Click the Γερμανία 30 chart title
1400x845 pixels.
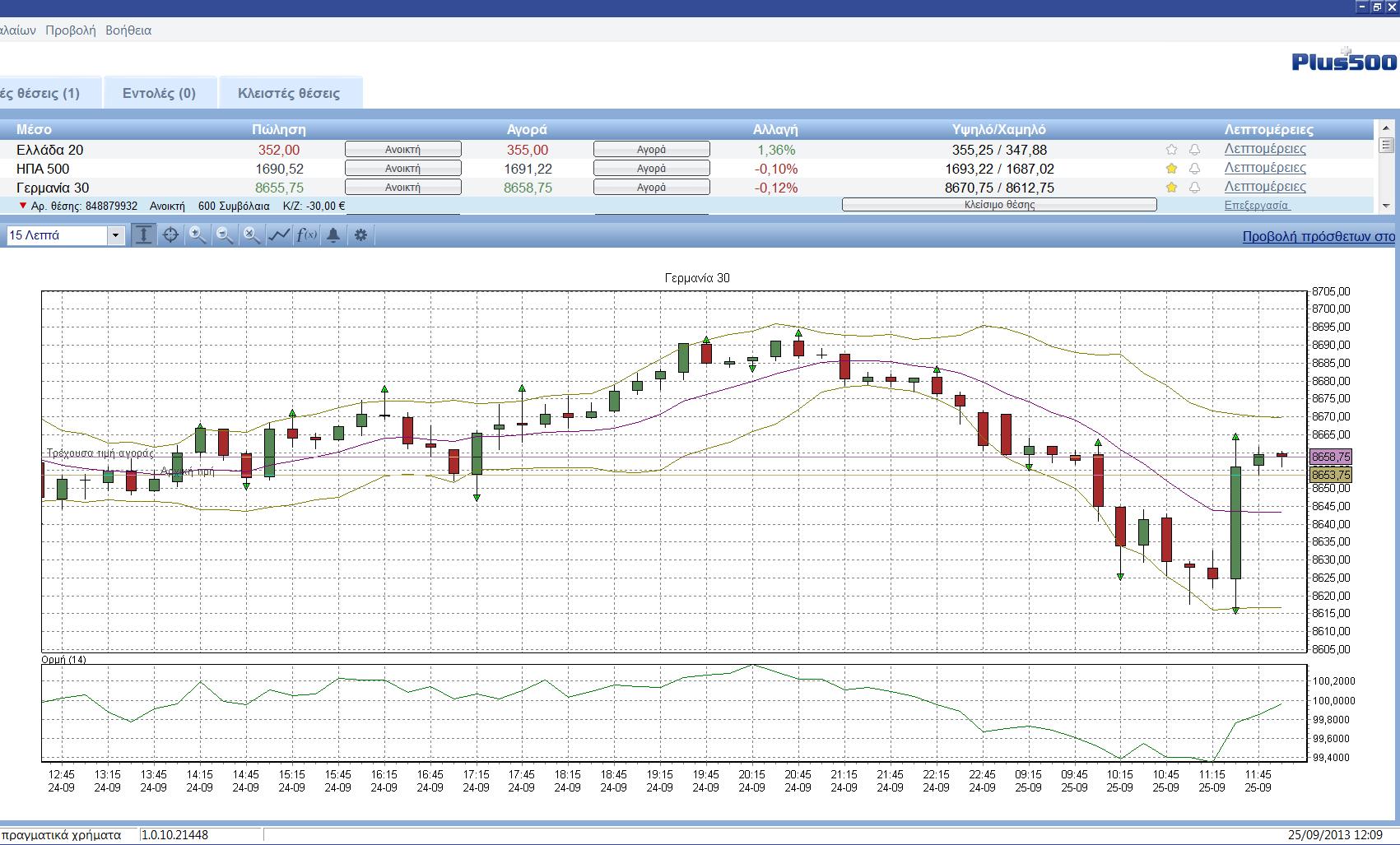697,278
